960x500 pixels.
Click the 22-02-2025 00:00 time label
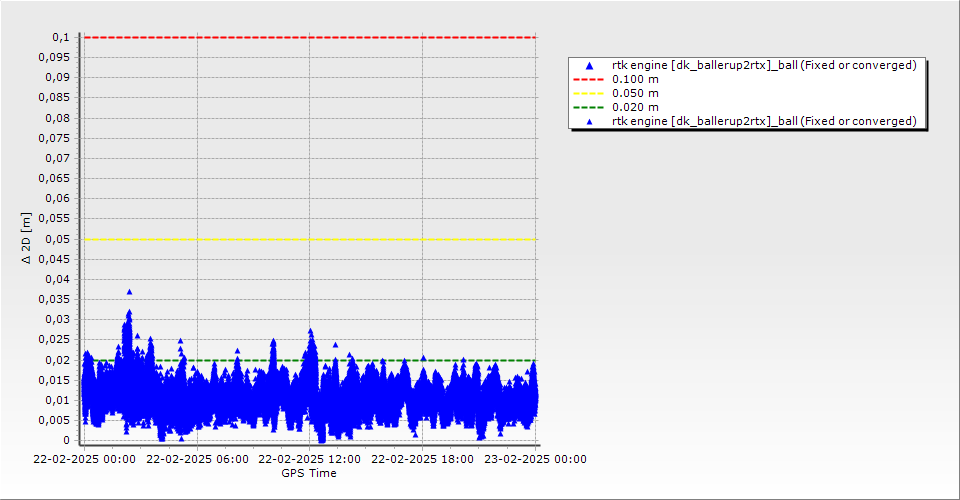84,459
